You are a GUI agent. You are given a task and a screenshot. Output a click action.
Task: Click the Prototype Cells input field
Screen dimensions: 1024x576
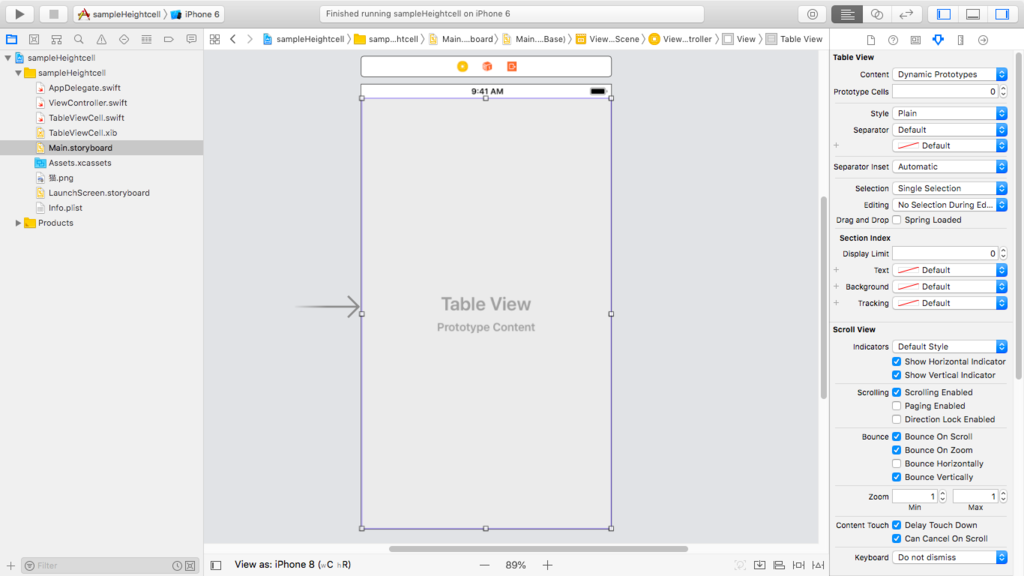click(946, 92)
